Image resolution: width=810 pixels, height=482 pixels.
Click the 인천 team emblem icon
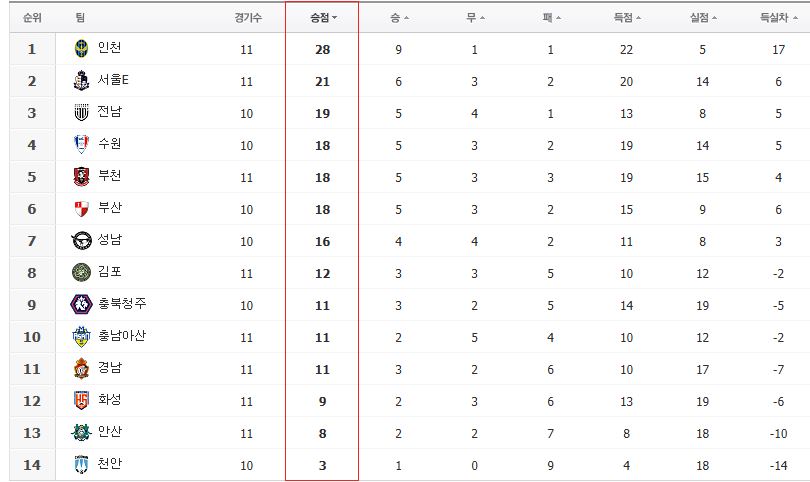pyautogui.click(x=81, y=49)
